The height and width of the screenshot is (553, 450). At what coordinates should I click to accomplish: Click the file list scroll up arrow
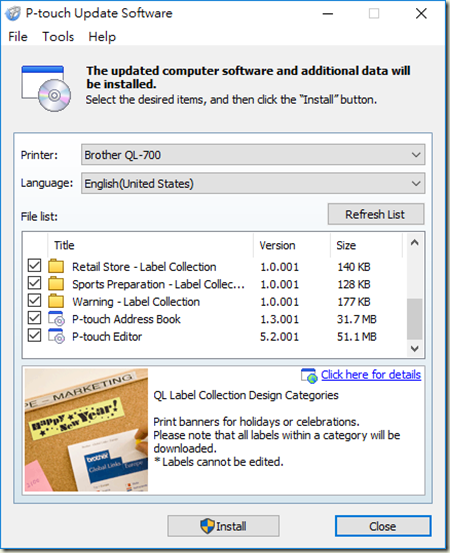pyautogui.click(x=415, y=243)
